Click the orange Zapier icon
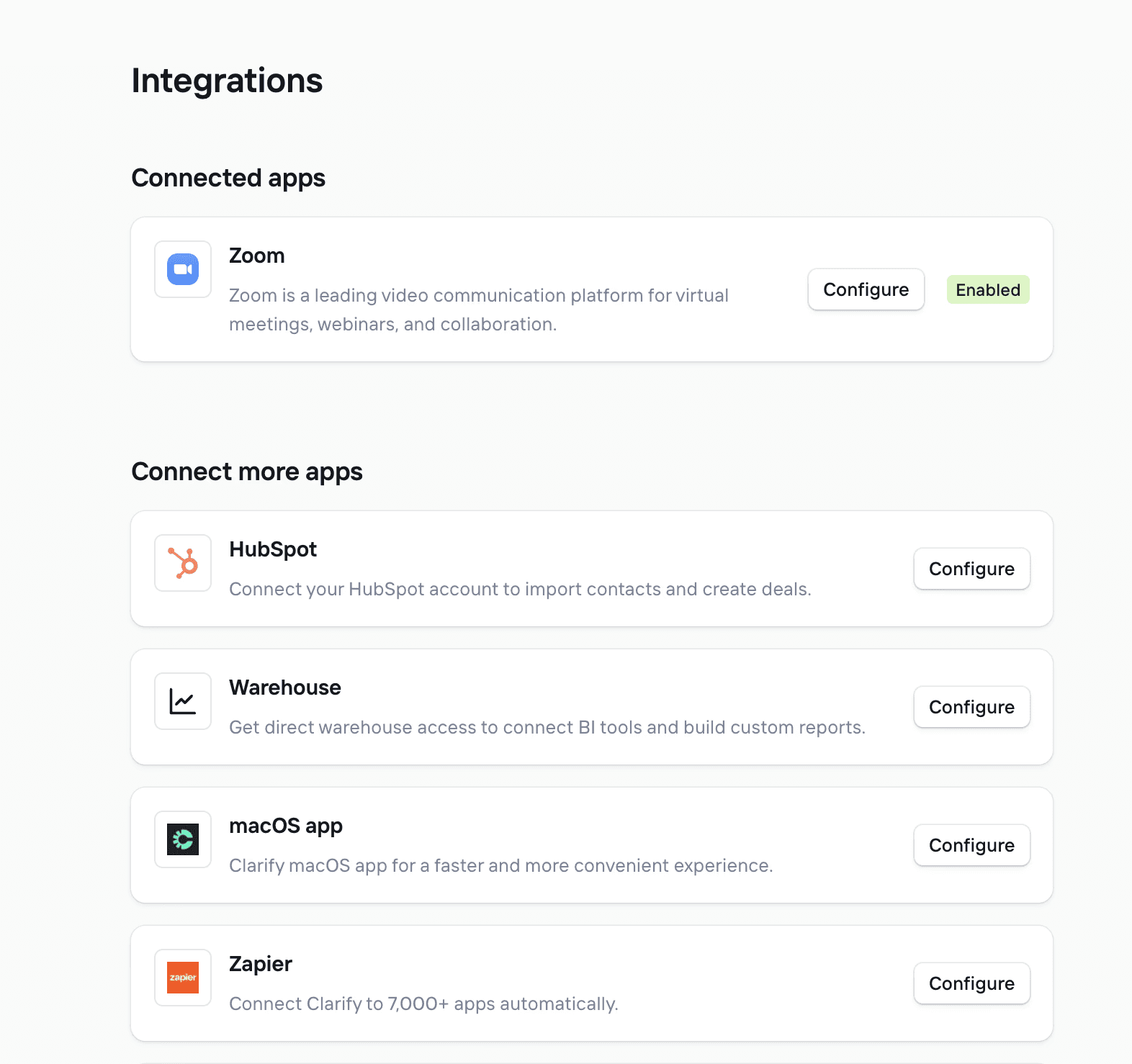Screen dimensions: 1132x1064 (x=182, y=978)
